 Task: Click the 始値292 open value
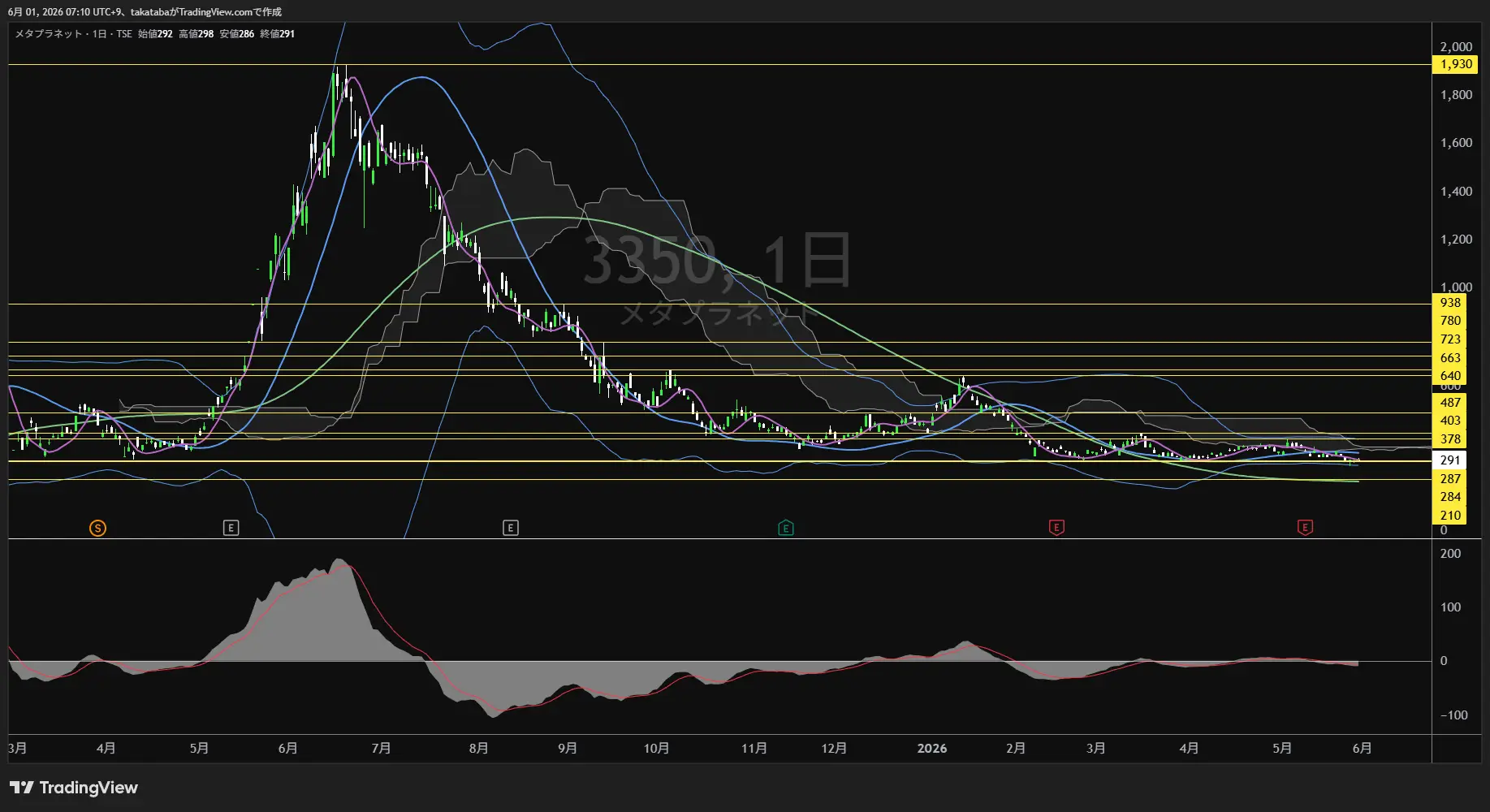[x=155, y=34]
